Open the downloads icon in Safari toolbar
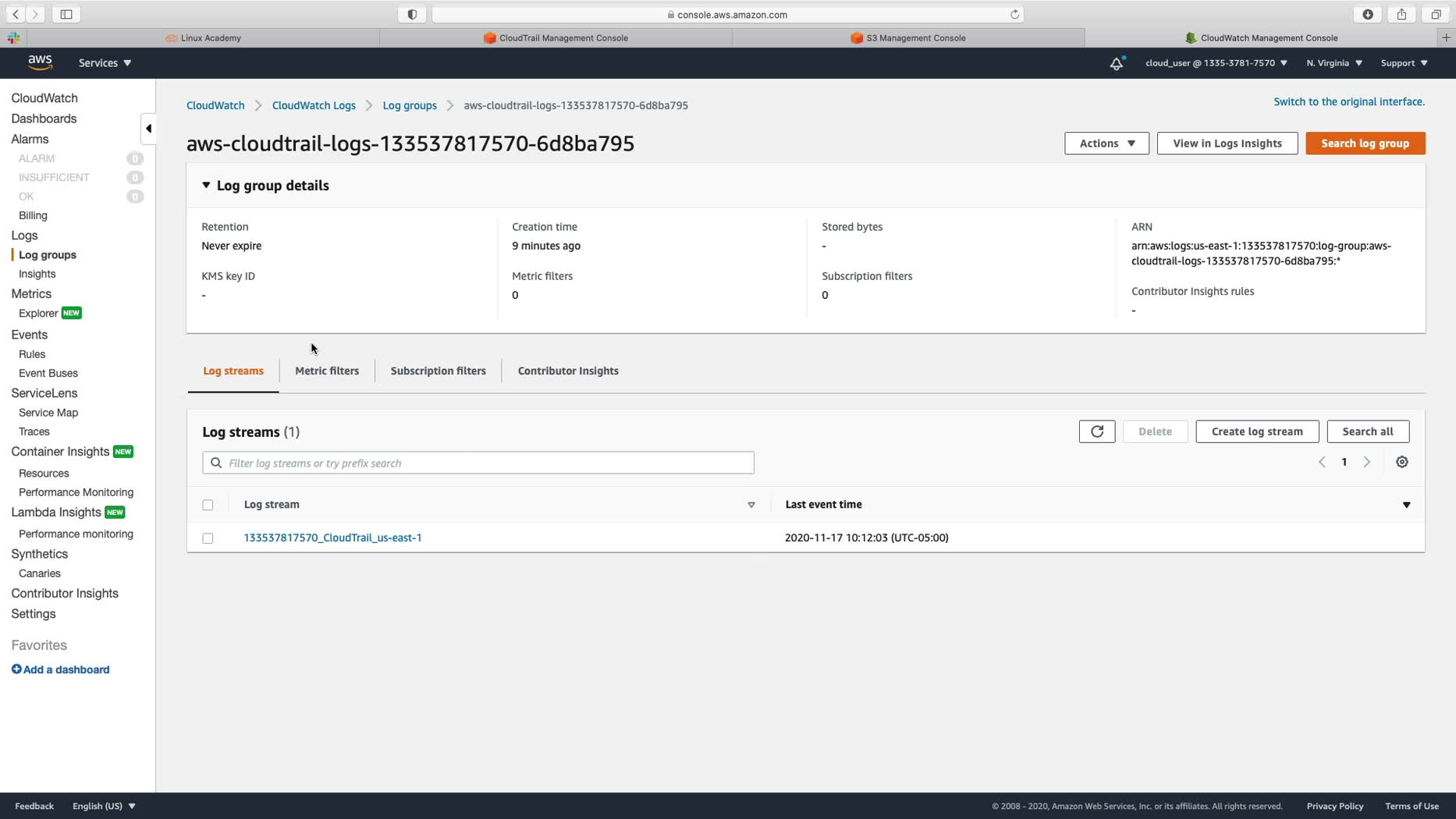This screenshot has height=819, width=1456. [x=1368, y=14]
